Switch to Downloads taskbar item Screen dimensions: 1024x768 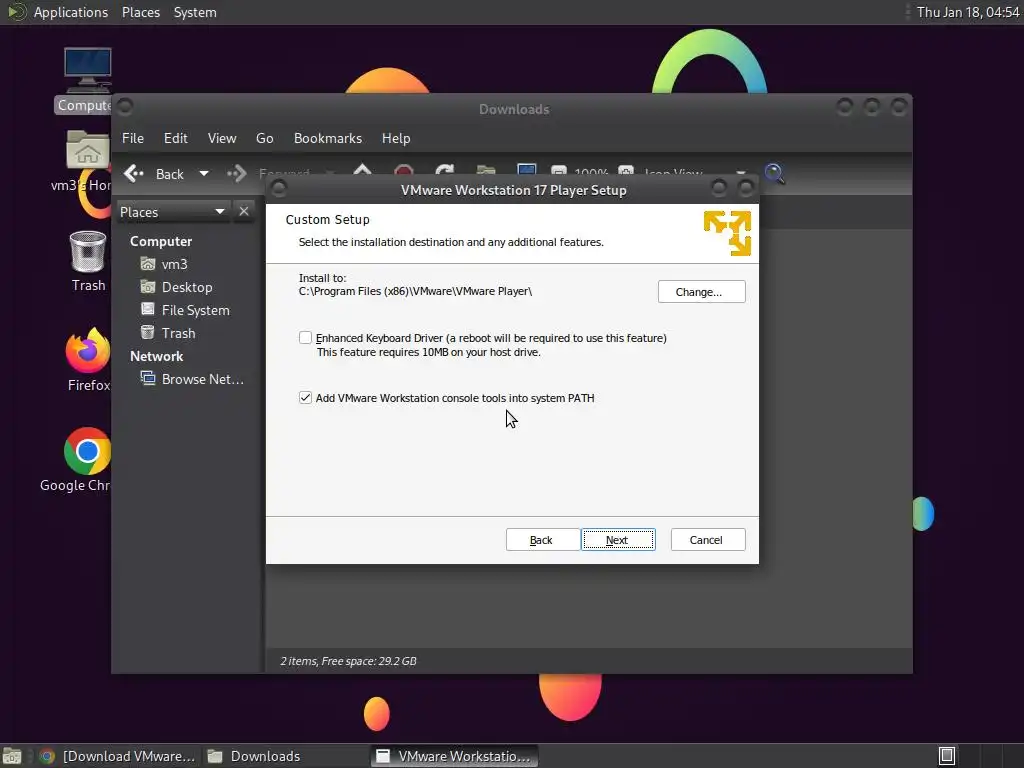[x=254, y=756]
